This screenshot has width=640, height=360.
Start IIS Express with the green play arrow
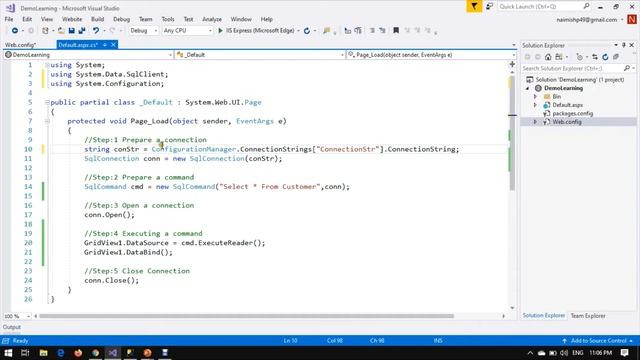click(220, 31)
